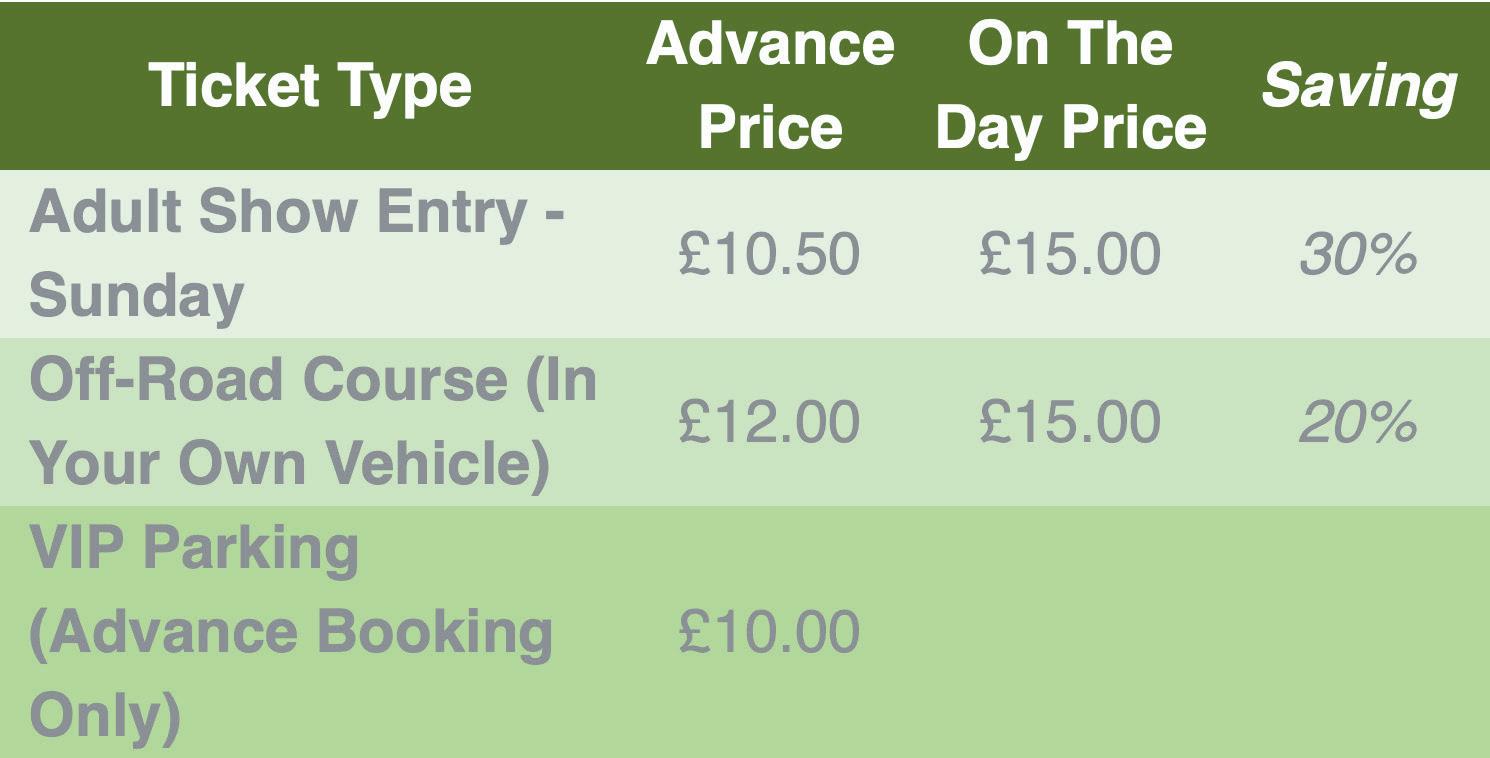1490x758 pixels.
Task: Open the Off-Road Course ticket name
Action: pos(312,422)
